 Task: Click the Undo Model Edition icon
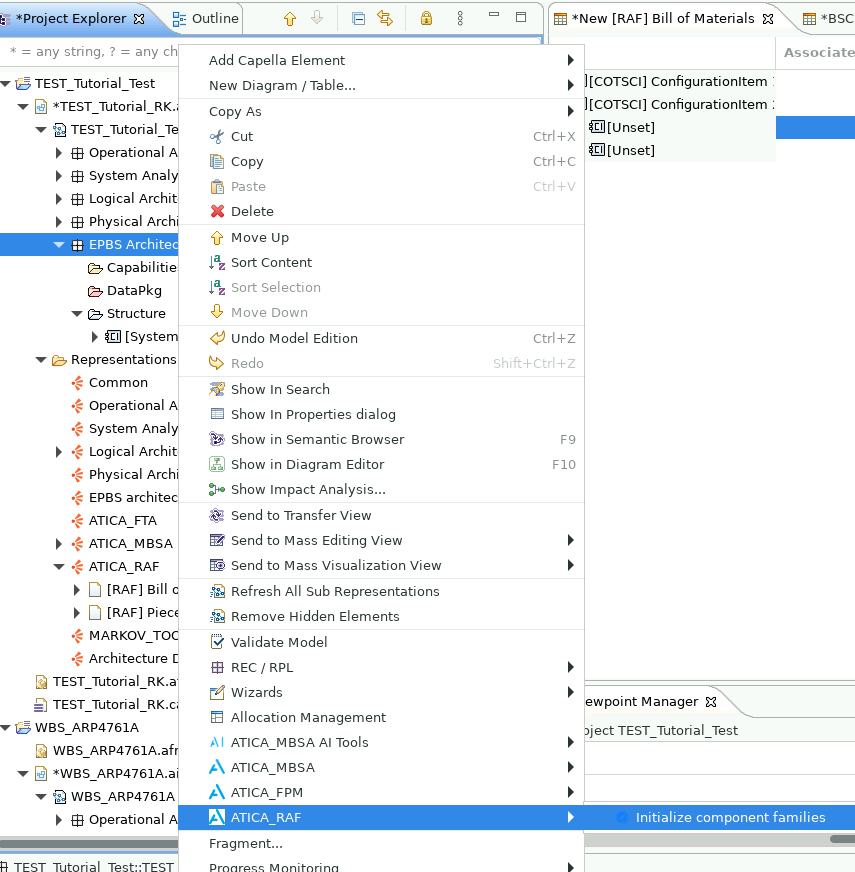[x=217, y=338]
